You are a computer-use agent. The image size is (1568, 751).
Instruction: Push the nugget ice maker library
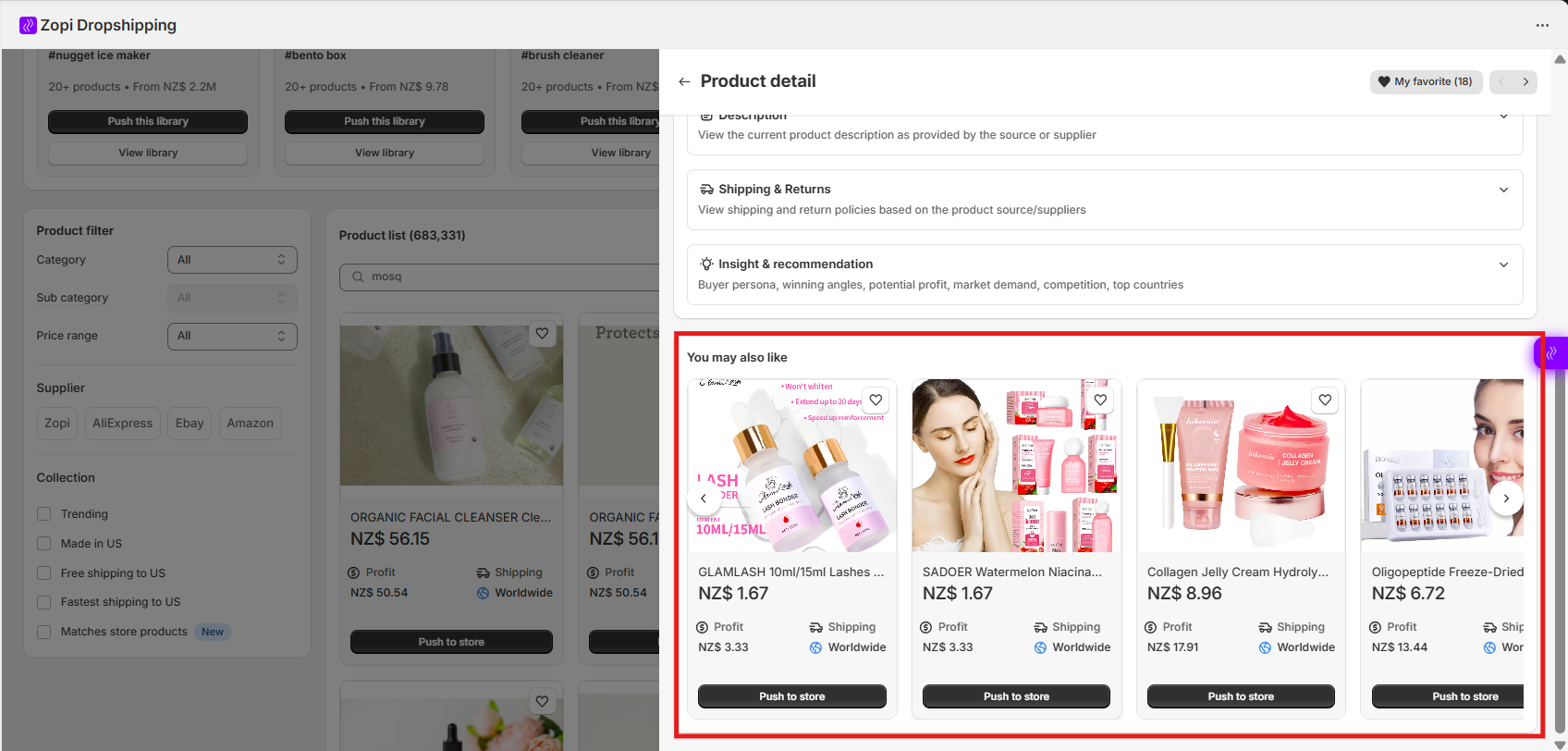click(x=148, y=121)
